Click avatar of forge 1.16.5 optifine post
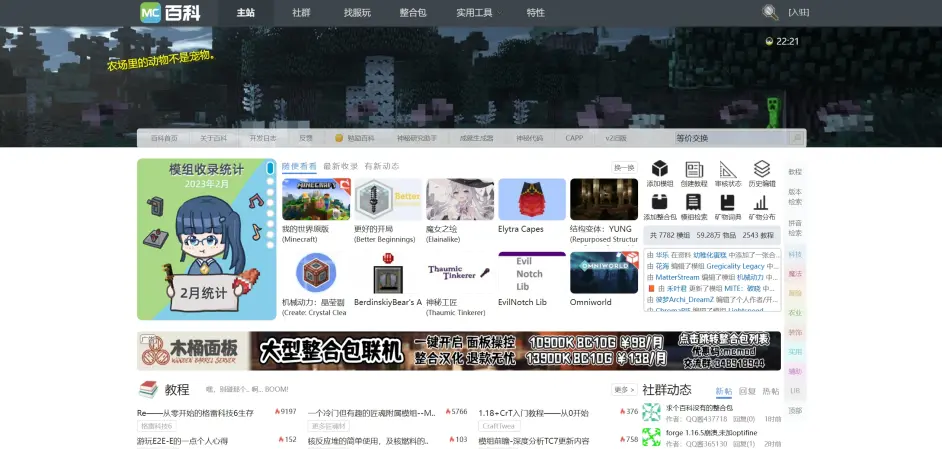 pyautogui.click(x=651, y=437)
